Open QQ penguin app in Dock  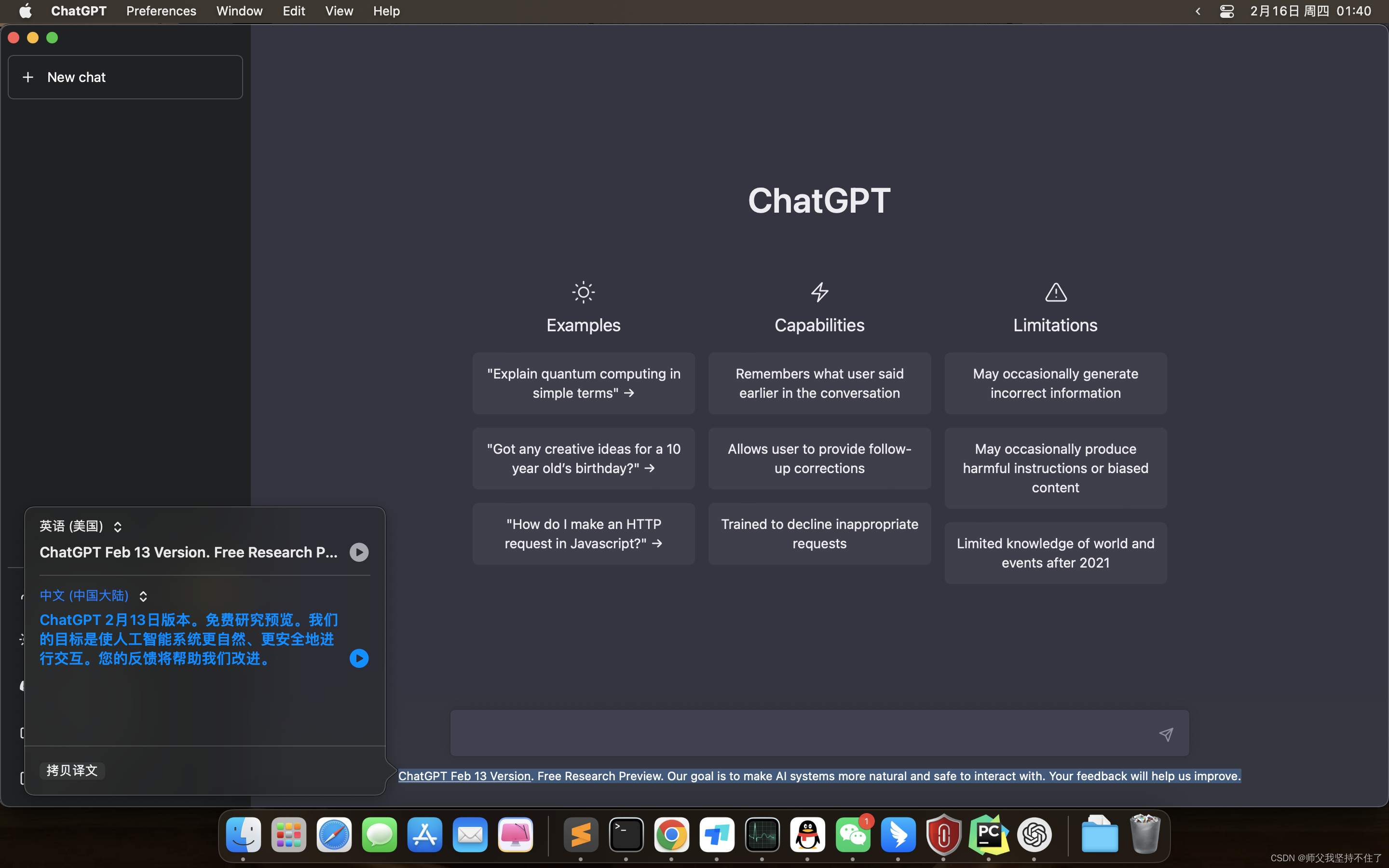807,835
